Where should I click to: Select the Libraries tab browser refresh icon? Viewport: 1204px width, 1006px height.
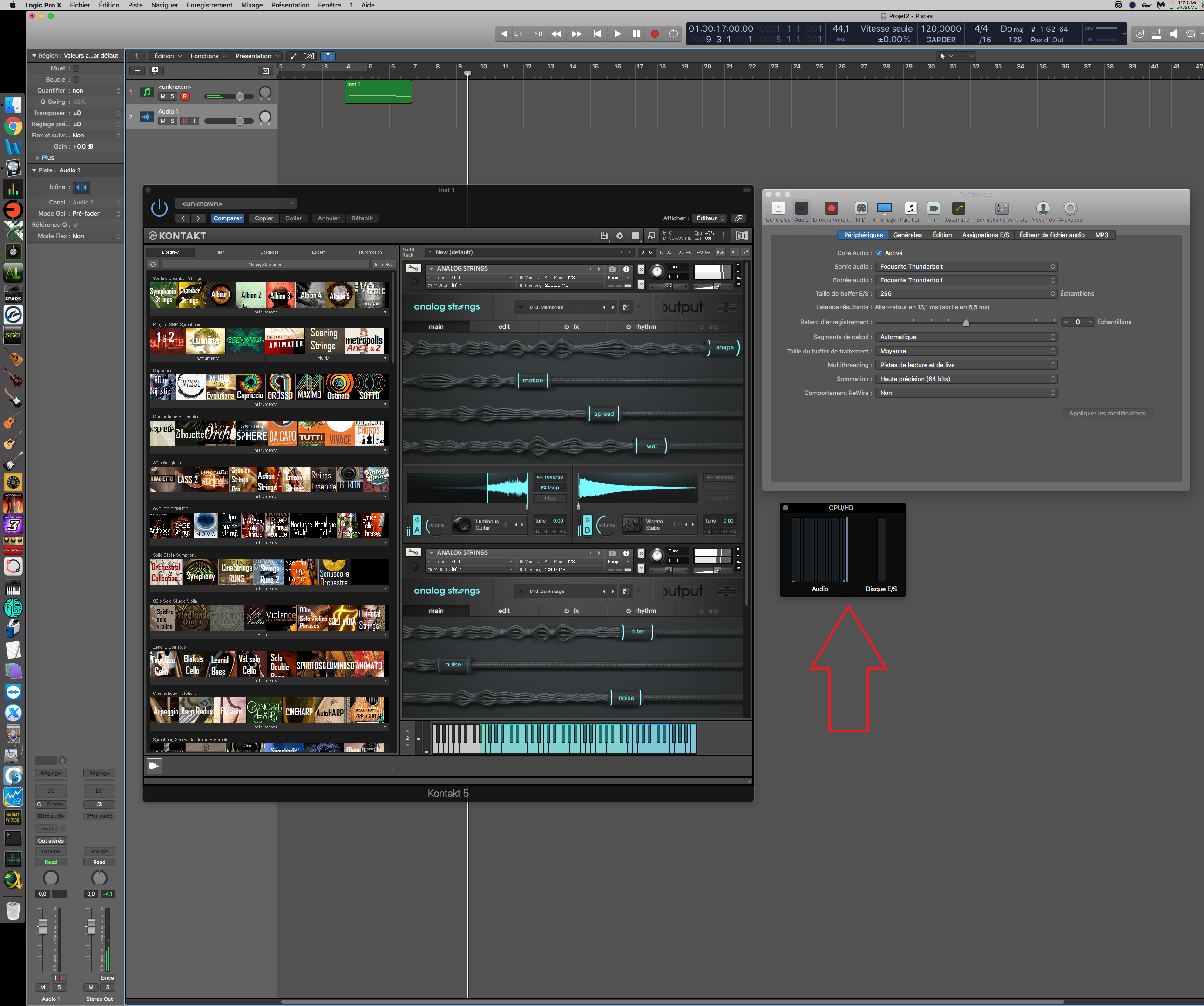pos(153,264)
